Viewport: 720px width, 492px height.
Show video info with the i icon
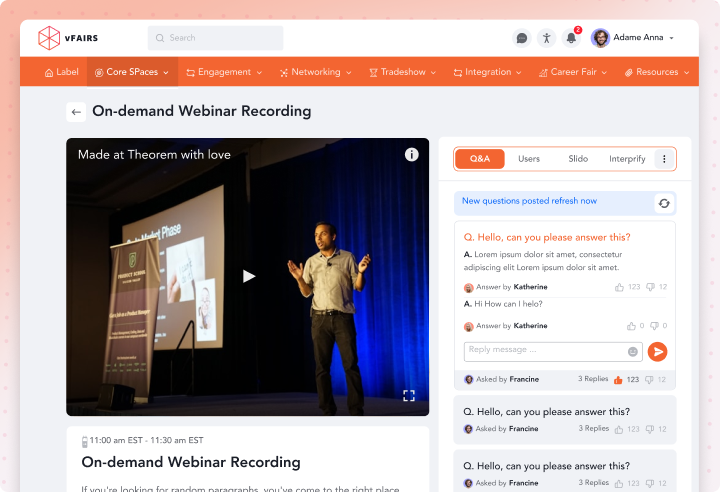(411, 154)
